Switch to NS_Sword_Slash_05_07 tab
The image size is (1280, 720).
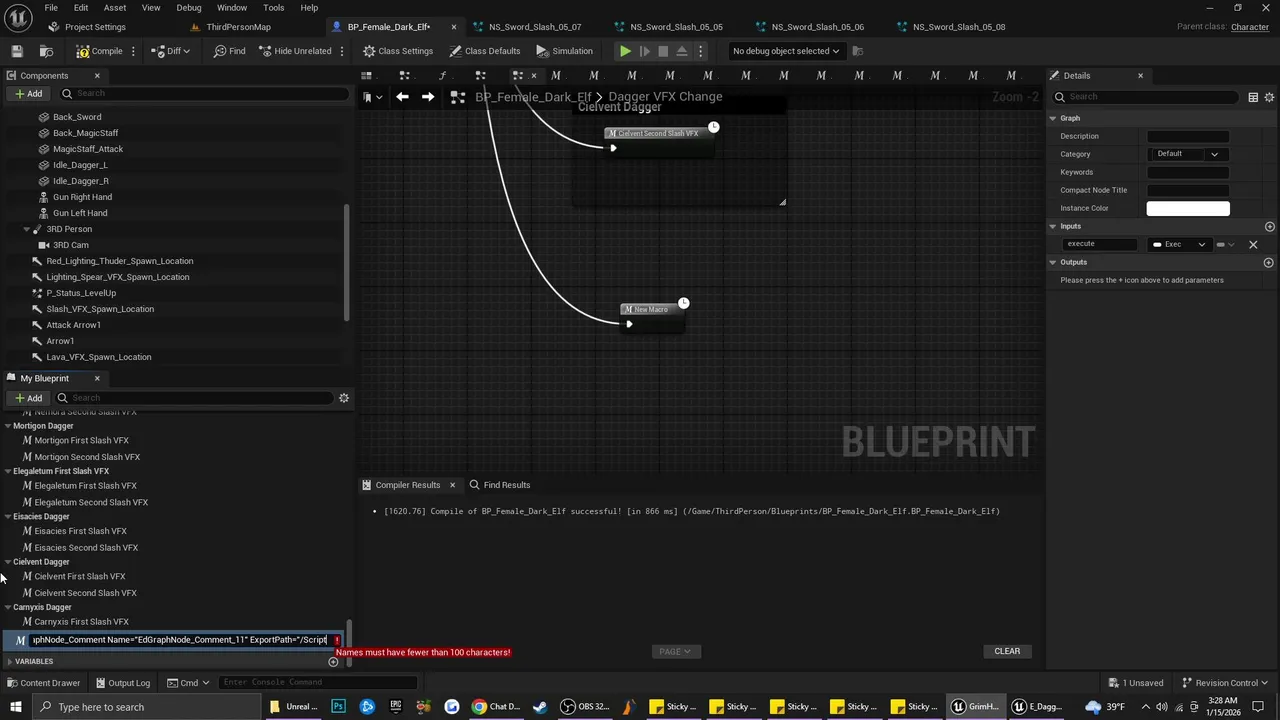535,27
